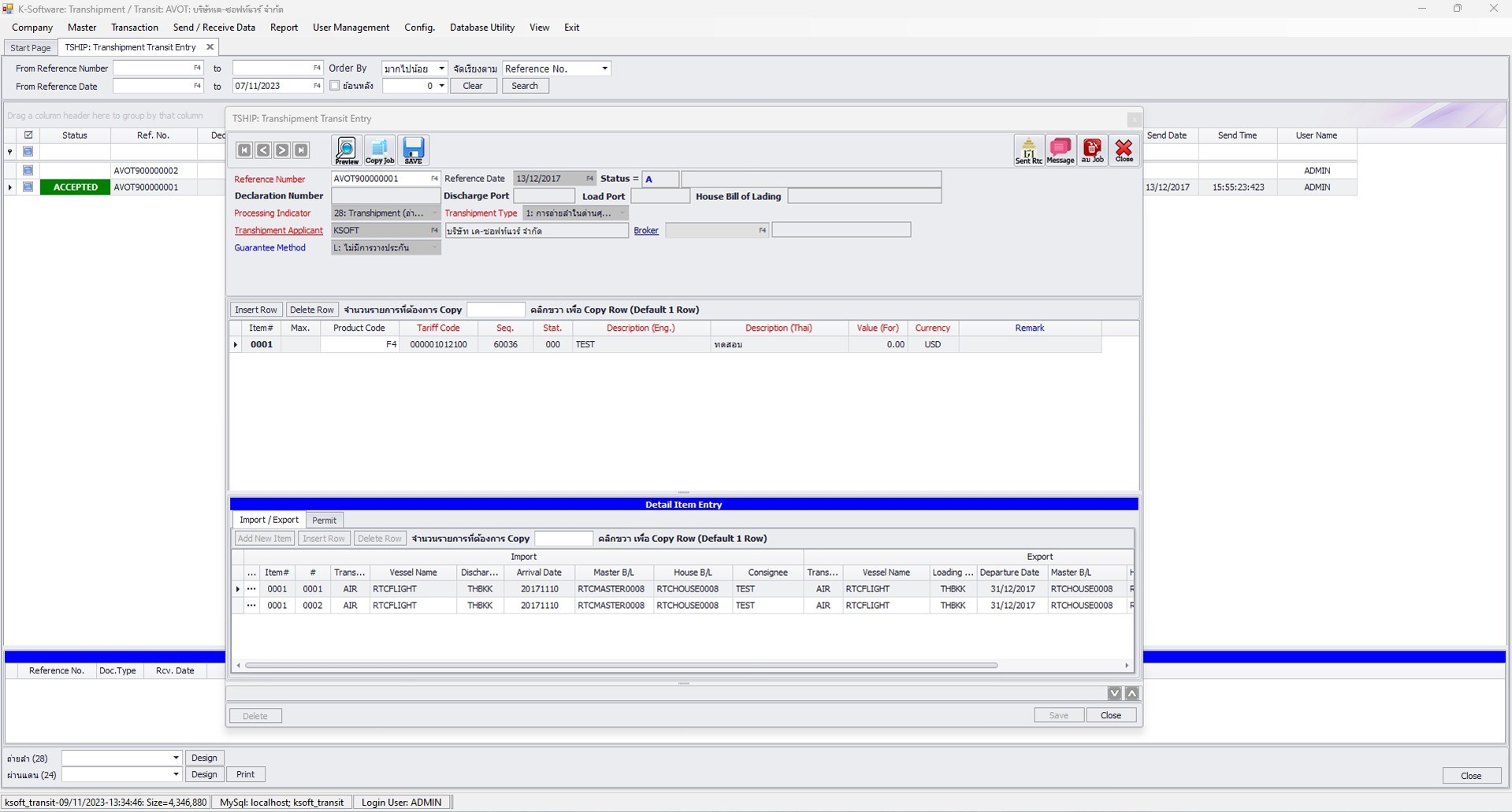Click the From Reference Number input field
This screenshot has width=1512, height=812.
[x=154, y=68]
